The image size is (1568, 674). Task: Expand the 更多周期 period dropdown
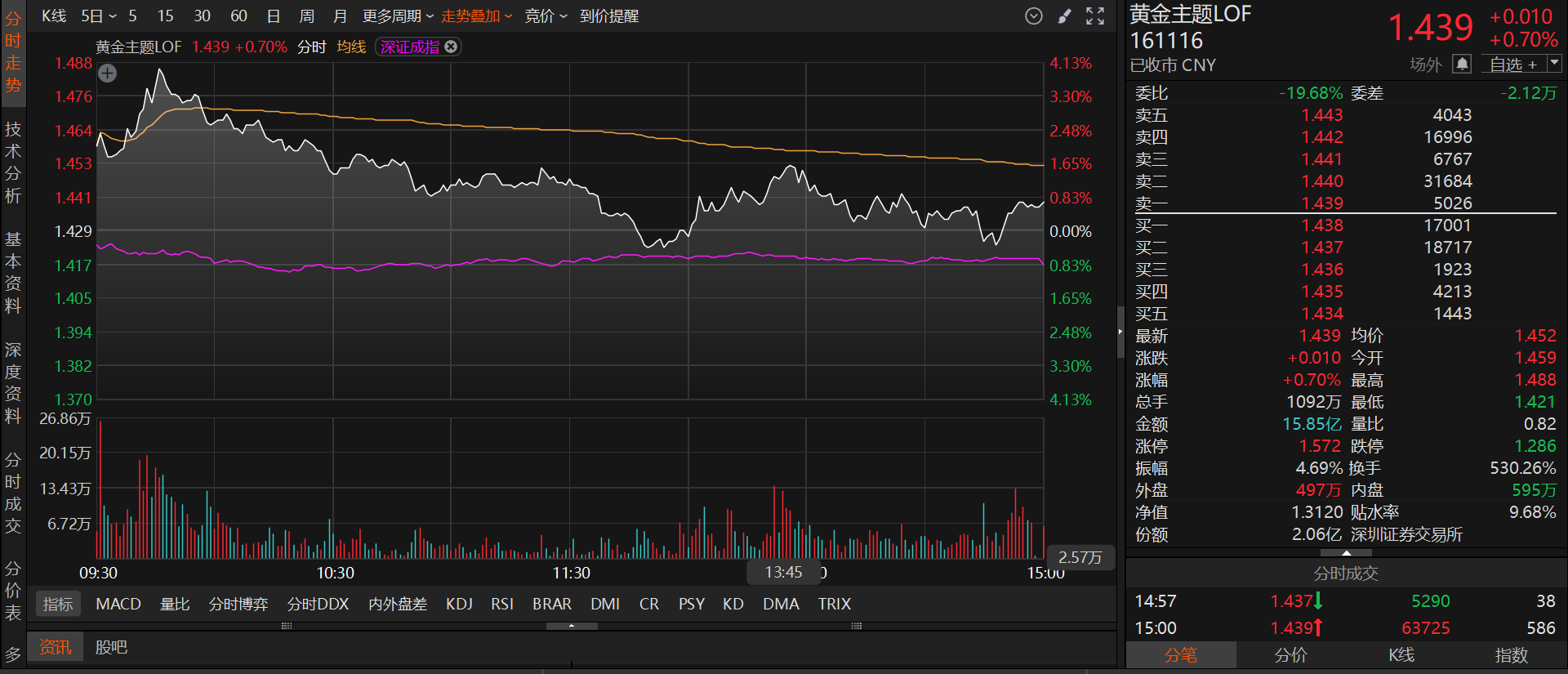(398, 16)
